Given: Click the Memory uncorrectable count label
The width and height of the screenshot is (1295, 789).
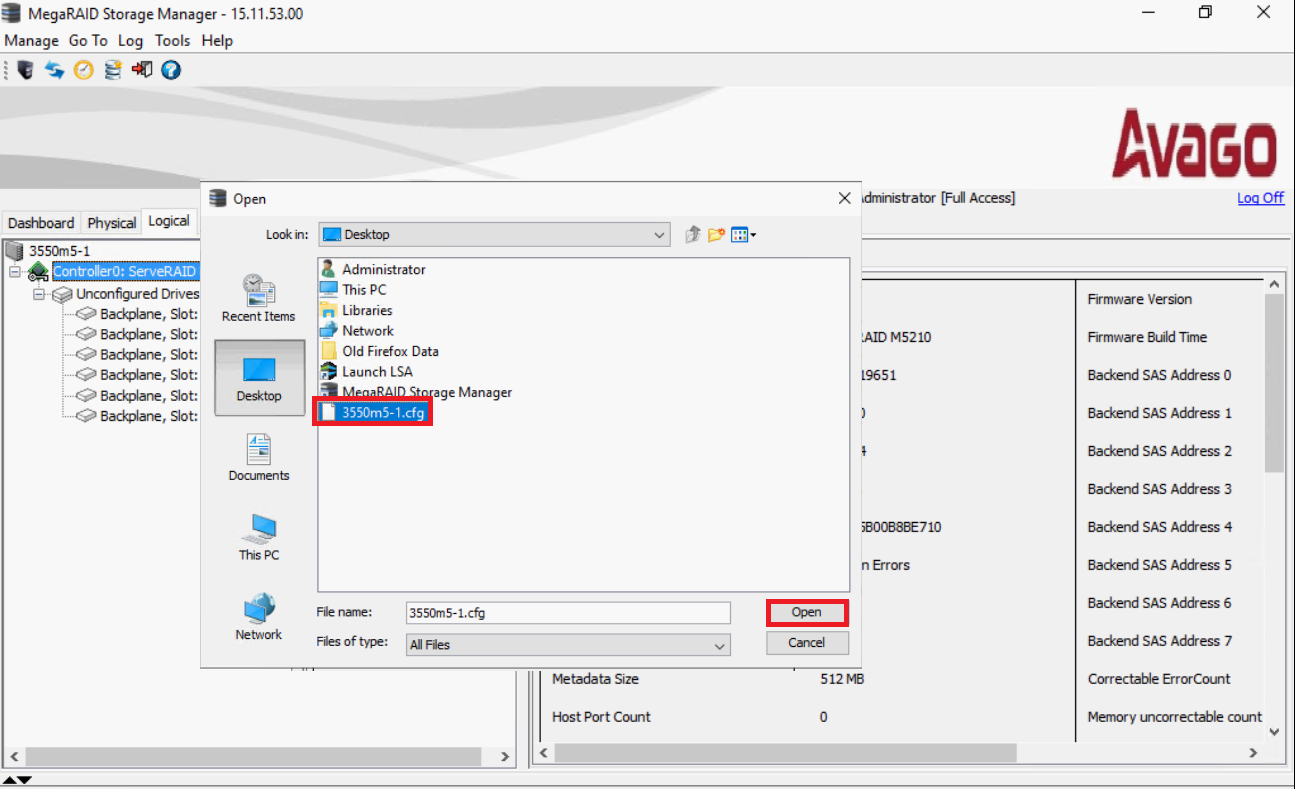Looking at the screenshot, I should (x=1175, y=717).
